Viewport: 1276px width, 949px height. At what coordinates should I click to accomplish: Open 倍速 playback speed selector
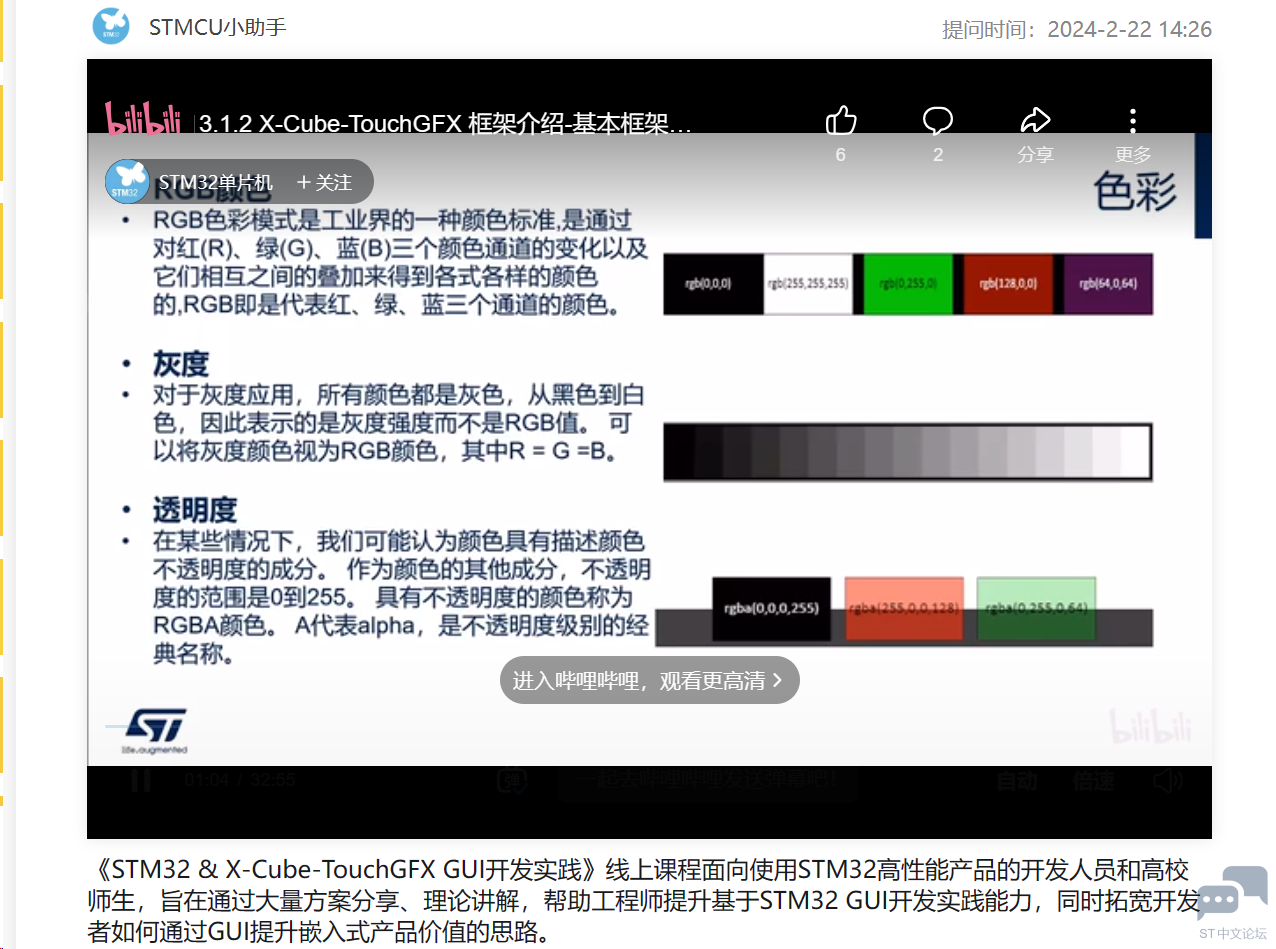pyautogui.click(x=1093, y=781)
